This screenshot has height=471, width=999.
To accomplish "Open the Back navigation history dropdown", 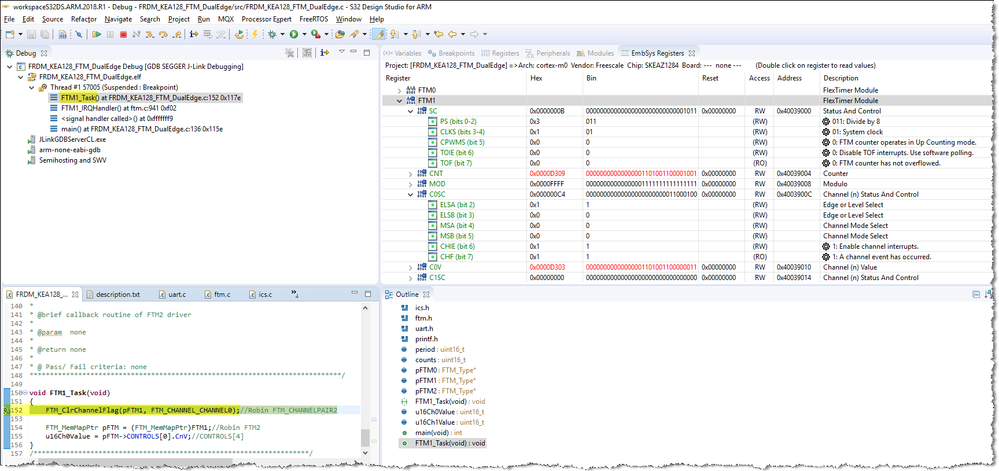I will click(463, 34).
